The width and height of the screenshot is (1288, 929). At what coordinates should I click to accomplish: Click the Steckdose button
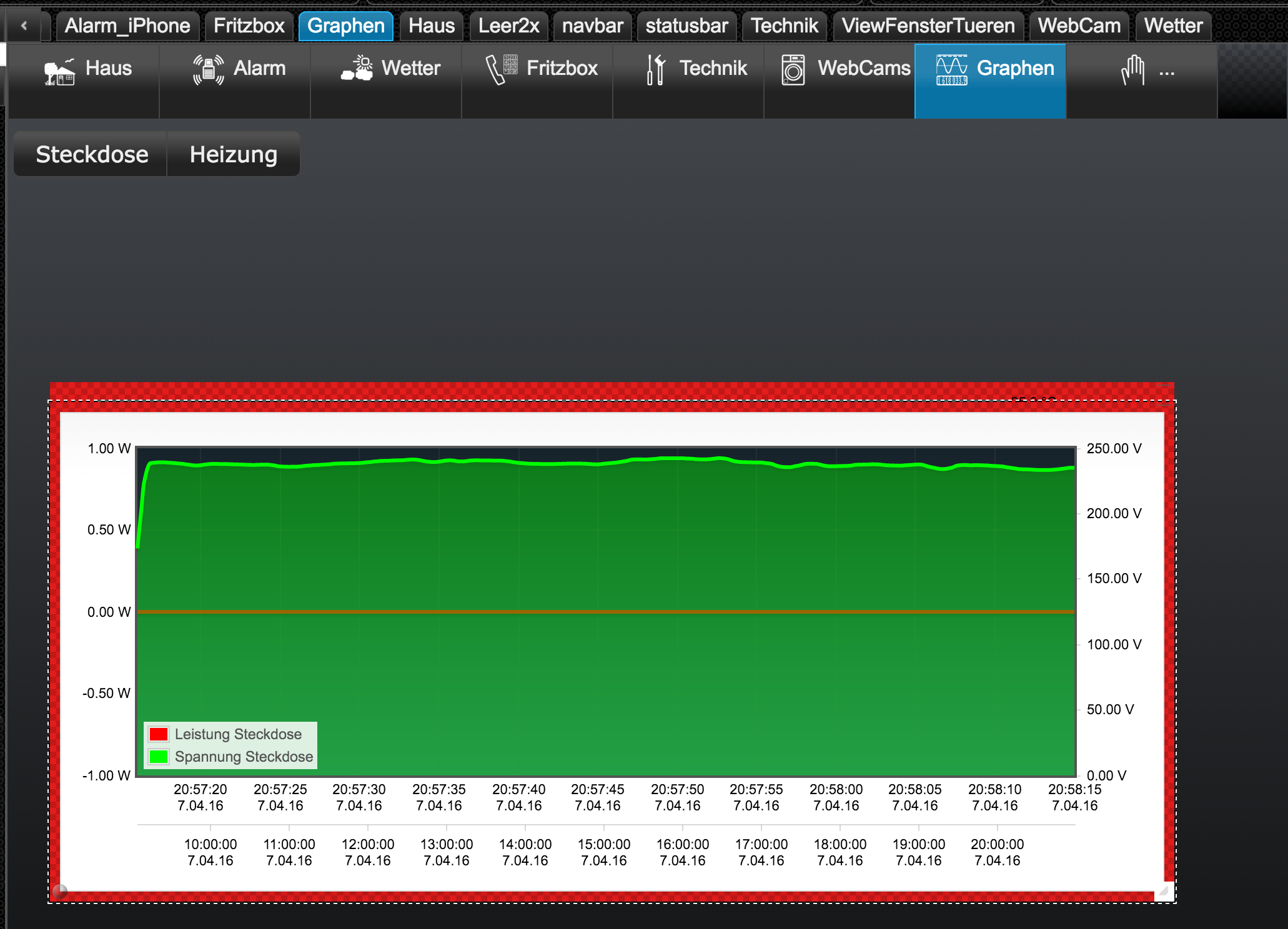(x=91, y=154)
